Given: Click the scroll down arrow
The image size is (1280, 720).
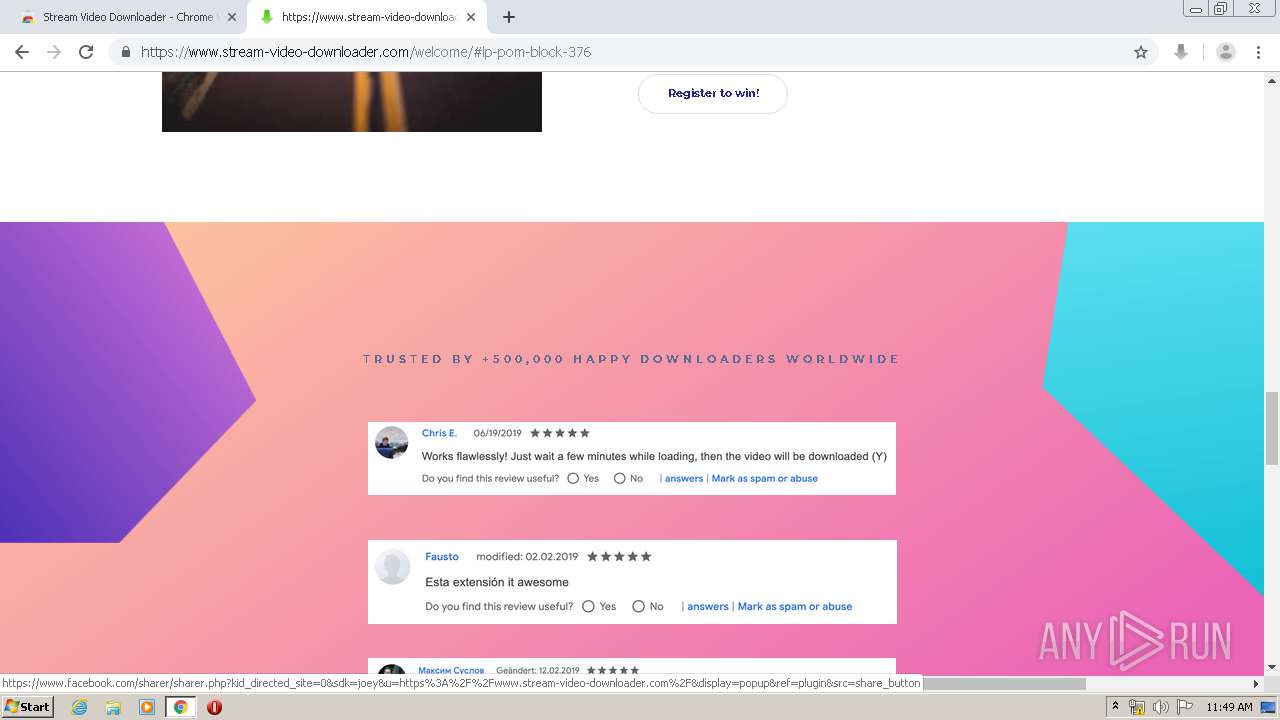Looking at the screenshot, I should 1271,667.
